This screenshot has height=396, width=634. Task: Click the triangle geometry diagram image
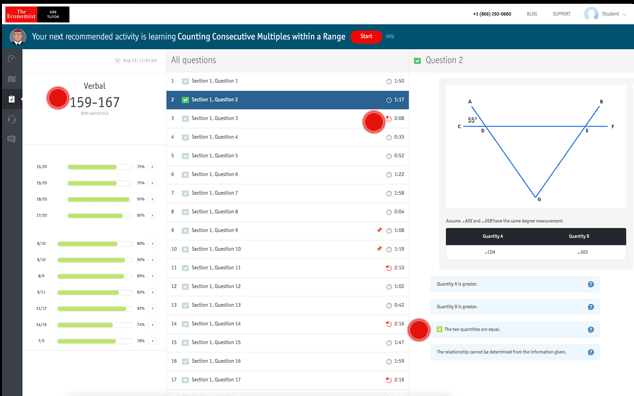pos(536,147)
